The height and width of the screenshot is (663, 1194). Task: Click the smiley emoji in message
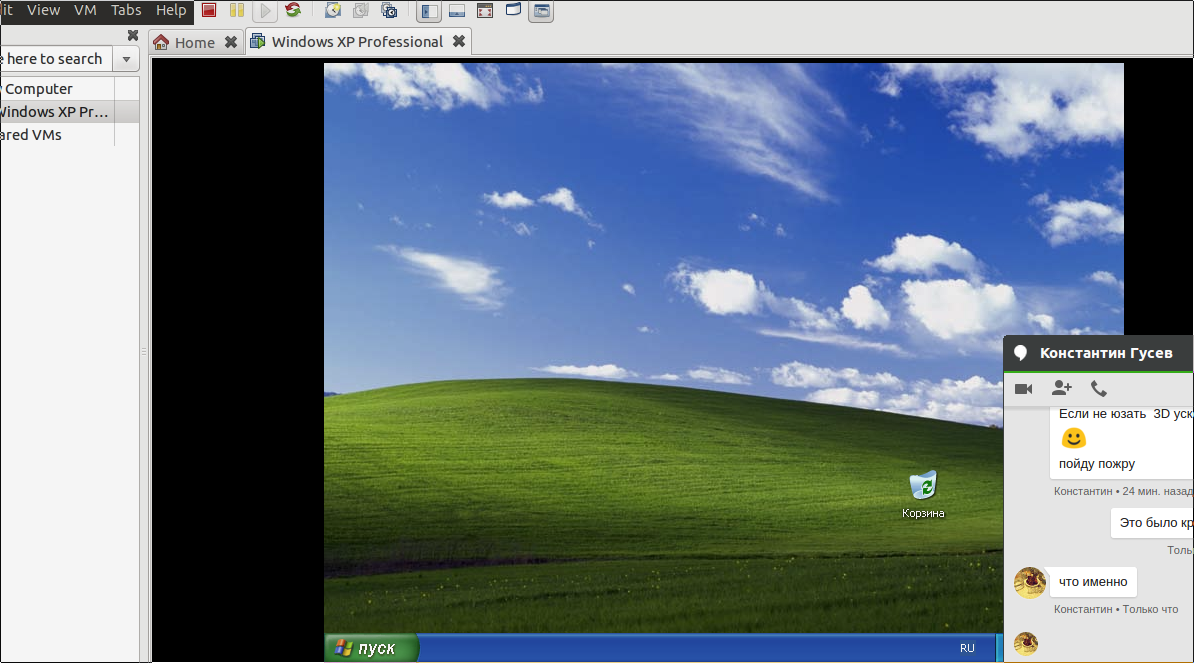(1074, 438)
